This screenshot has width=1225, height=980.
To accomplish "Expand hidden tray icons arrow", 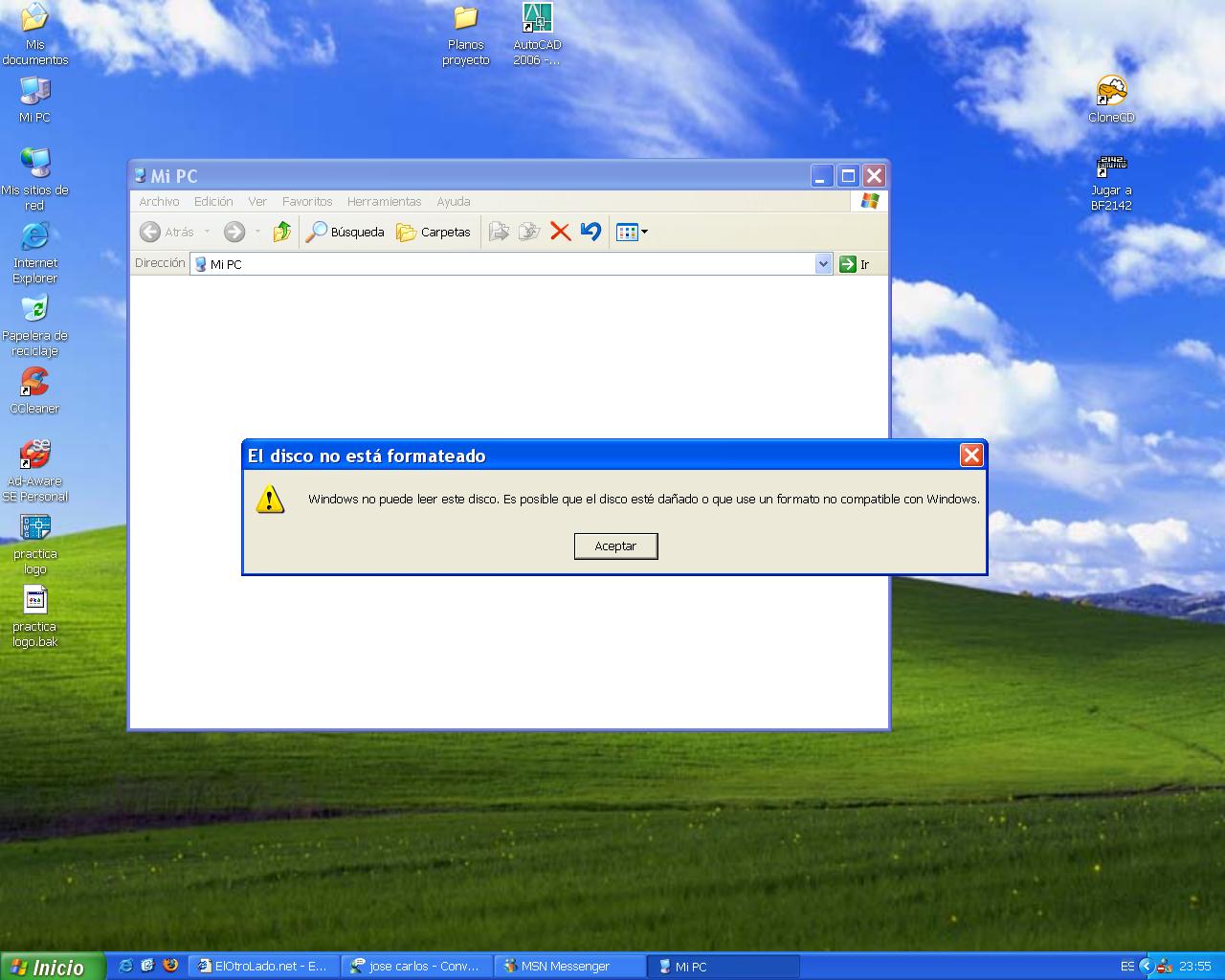I will [1146, 967].
